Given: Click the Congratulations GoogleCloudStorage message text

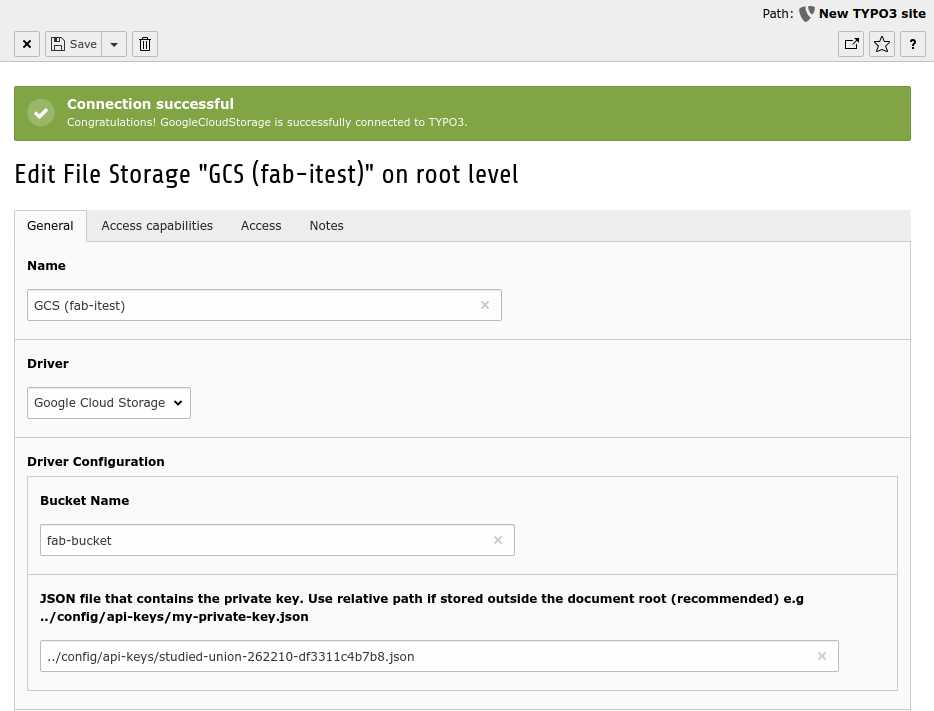Looking at the screenshot, I should pyautogui.click(x=267, y=122).
